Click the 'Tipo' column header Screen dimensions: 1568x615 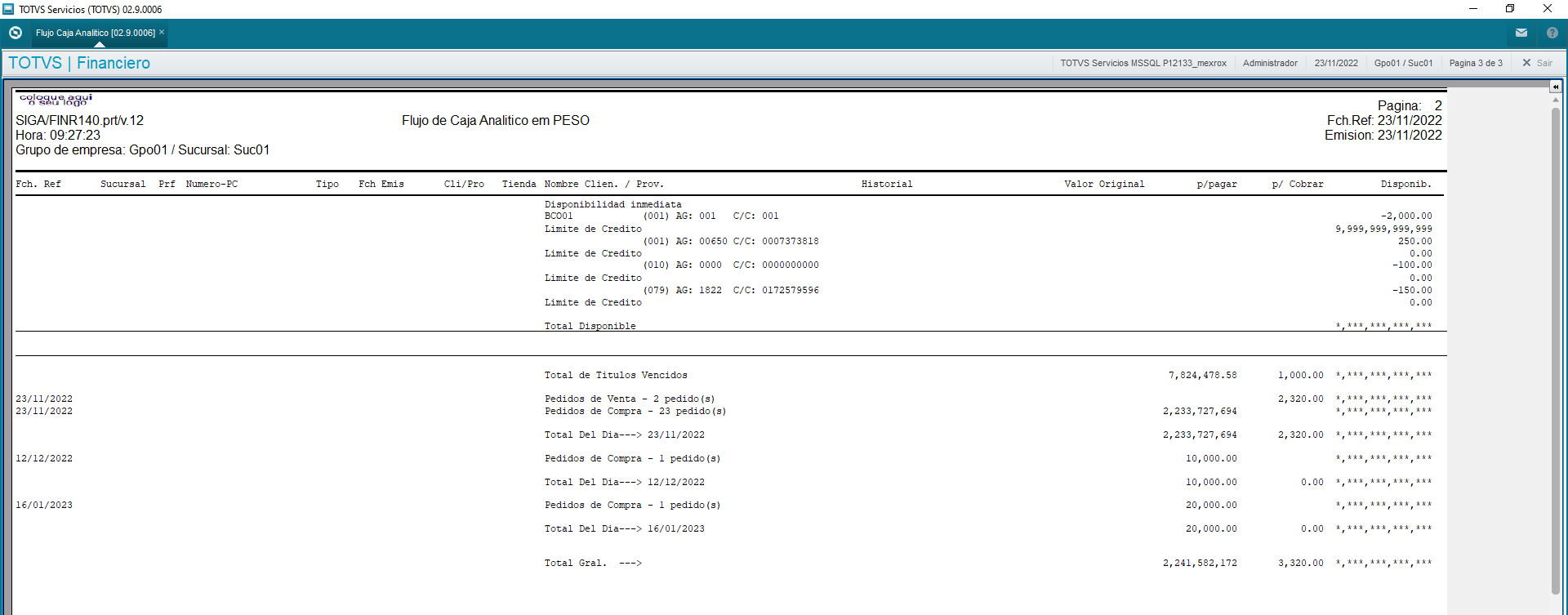click(327, 184)
